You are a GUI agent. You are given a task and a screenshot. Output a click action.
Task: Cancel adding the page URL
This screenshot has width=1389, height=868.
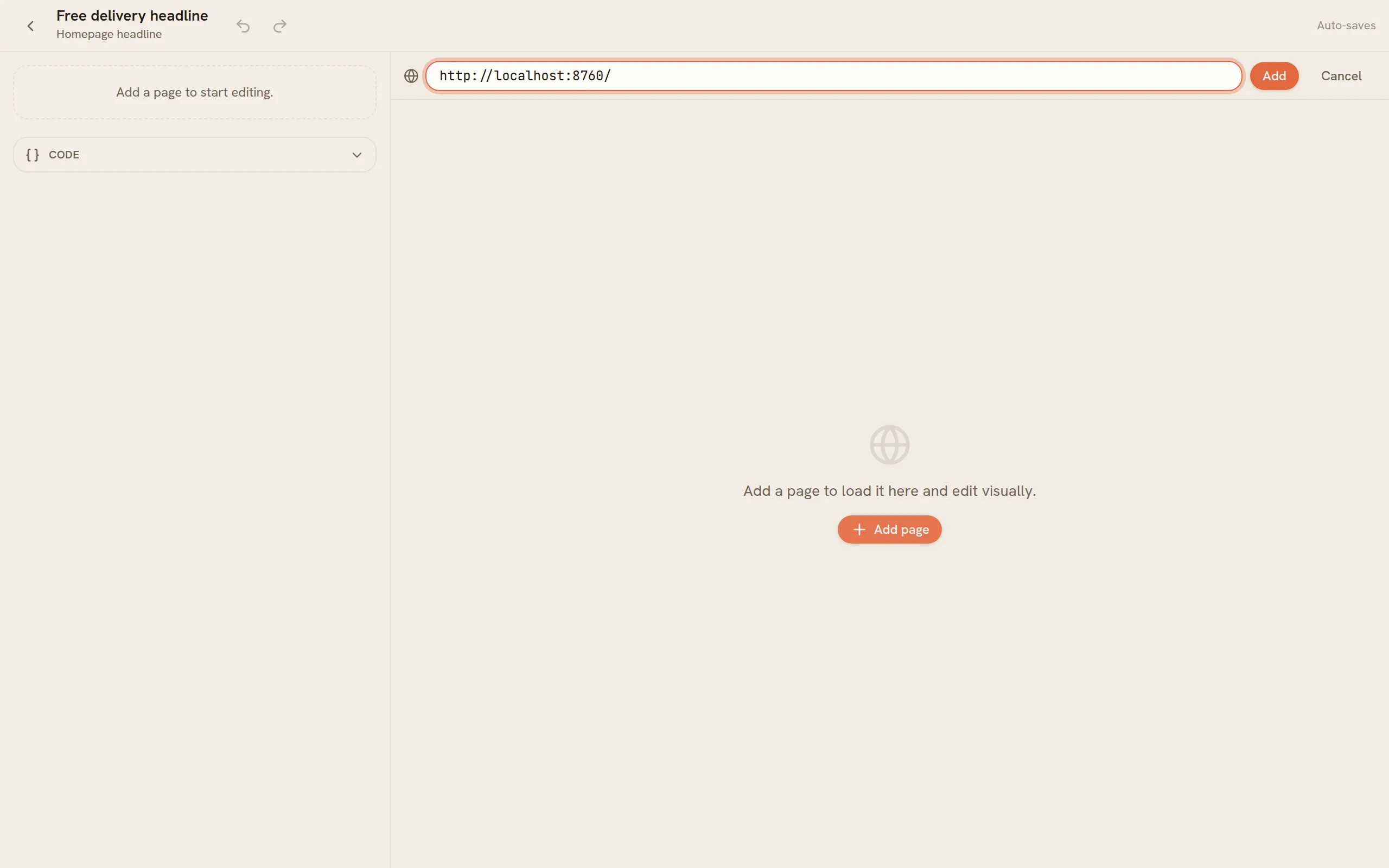(x=1341, y=76)
